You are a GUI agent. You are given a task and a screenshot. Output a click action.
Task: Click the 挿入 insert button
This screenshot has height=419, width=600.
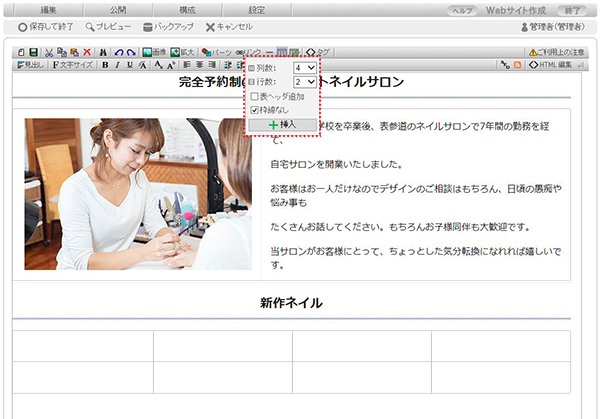point(282,125)
